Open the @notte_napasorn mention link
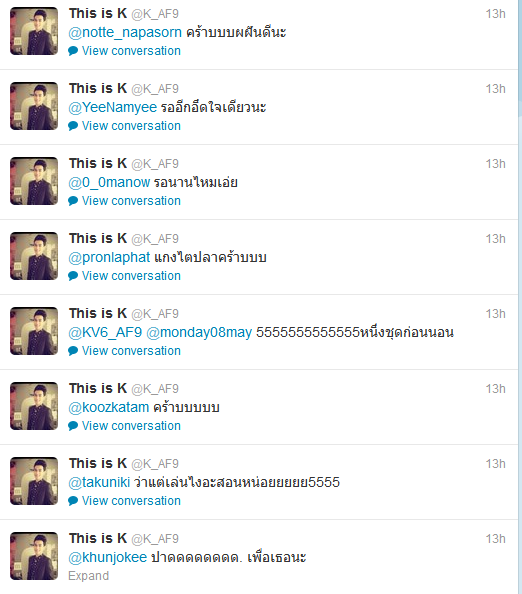The image size is (522, 594). [125, 33]
